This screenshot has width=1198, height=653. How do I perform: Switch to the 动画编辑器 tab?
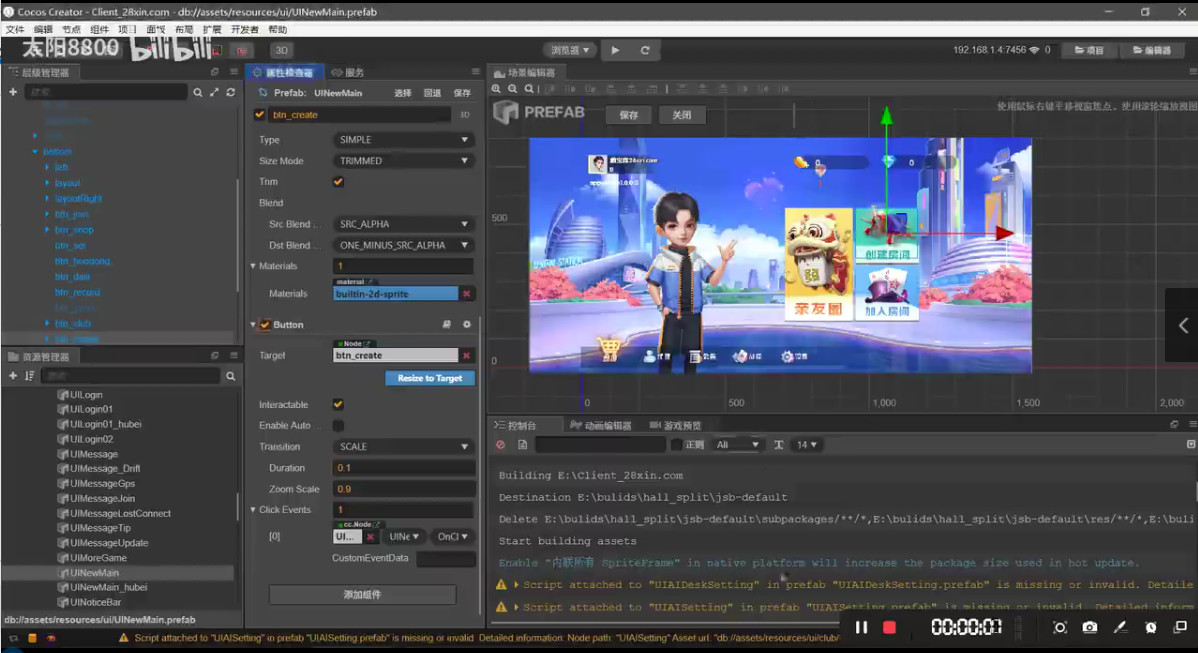click(x=601, y=425)
